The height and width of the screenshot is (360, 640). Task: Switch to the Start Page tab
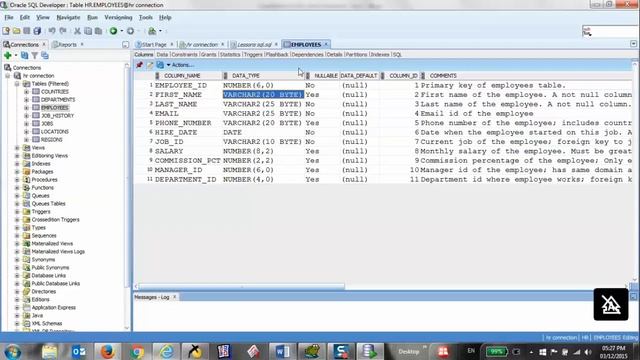pyautogui.click(x=154, y=44)
